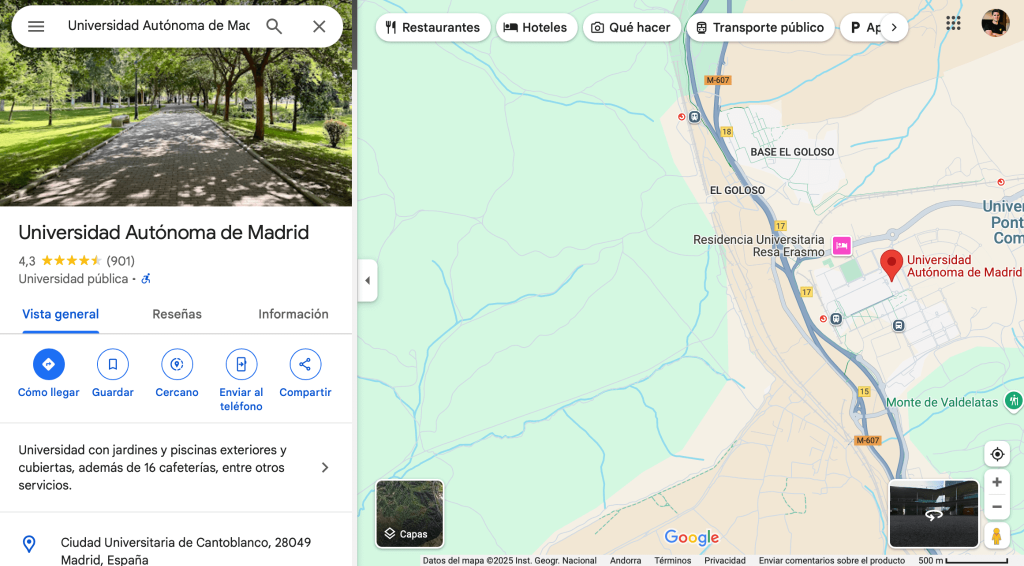Click the Compartir share icon
This screenshot has width=1024, height=566.
pyautogui.click(x=305, y=364)
